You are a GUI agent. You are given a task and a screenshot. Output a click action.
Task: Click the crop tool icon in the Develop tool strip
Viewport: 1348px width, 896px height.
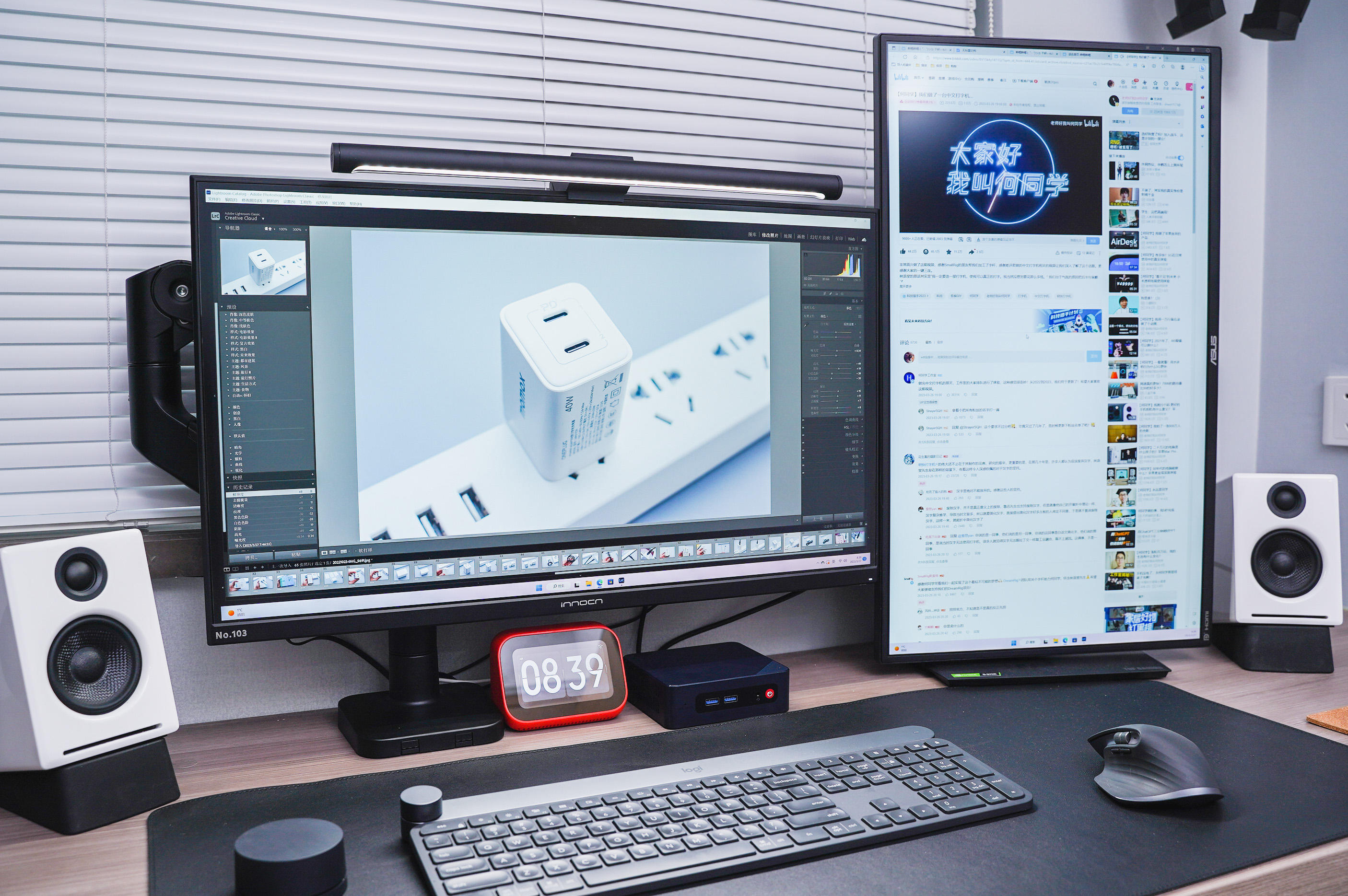pyautogui.click(x=824, y=294)
